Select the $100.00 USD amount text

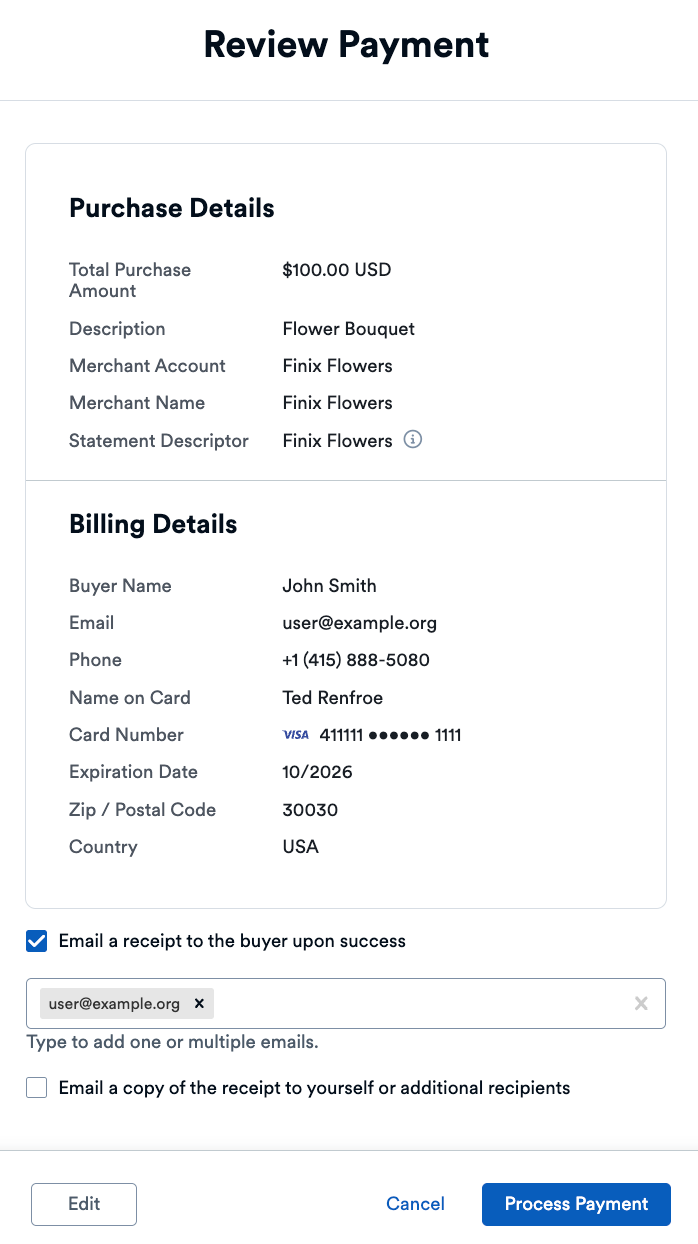point(337,270)
